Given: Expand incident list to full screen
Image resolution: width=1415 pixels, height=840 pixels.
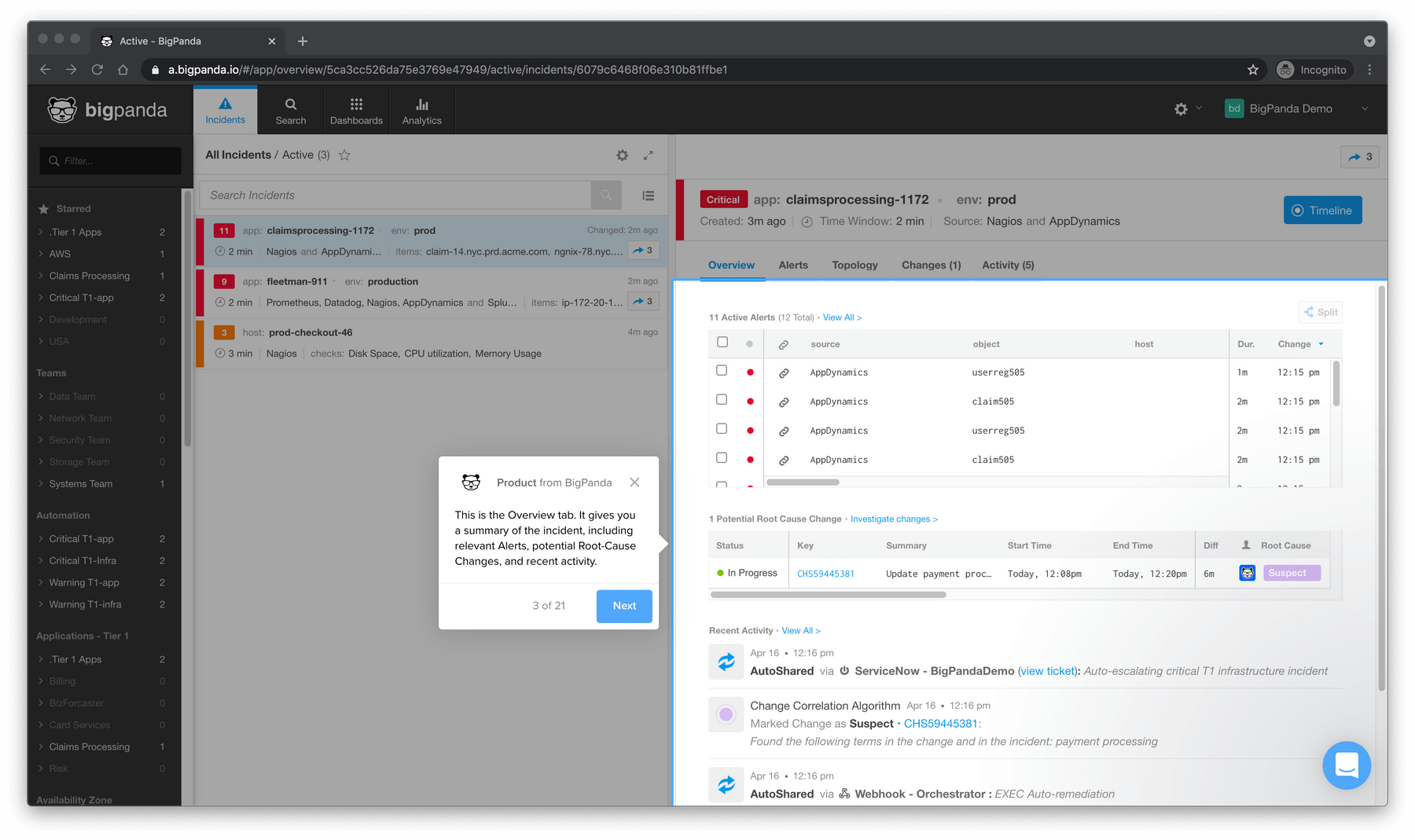Looking at the screenshot, I should pos(649,156).
